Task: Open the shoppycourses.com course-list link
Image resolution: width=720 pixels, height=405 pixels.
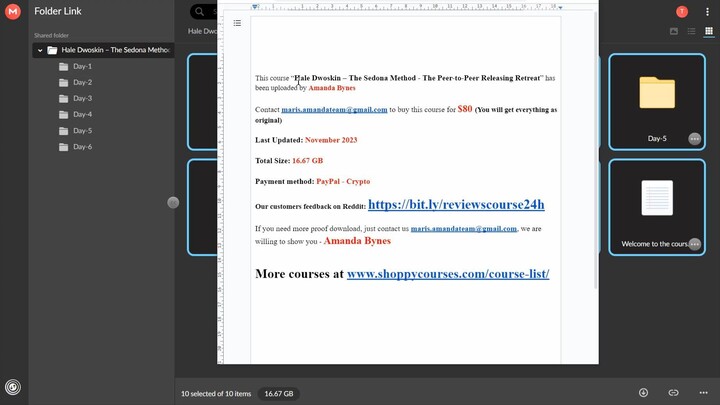Action: point(447,273)
